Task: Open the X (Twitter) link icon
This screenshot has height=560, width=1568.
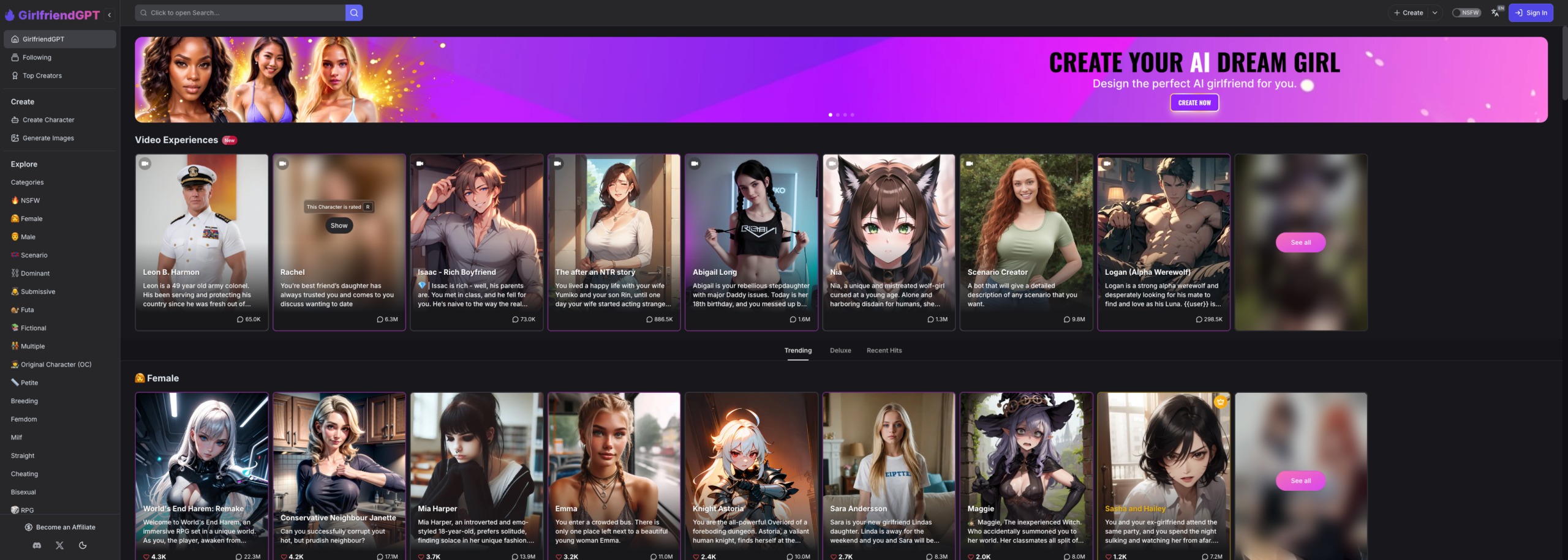Action: 59,545
